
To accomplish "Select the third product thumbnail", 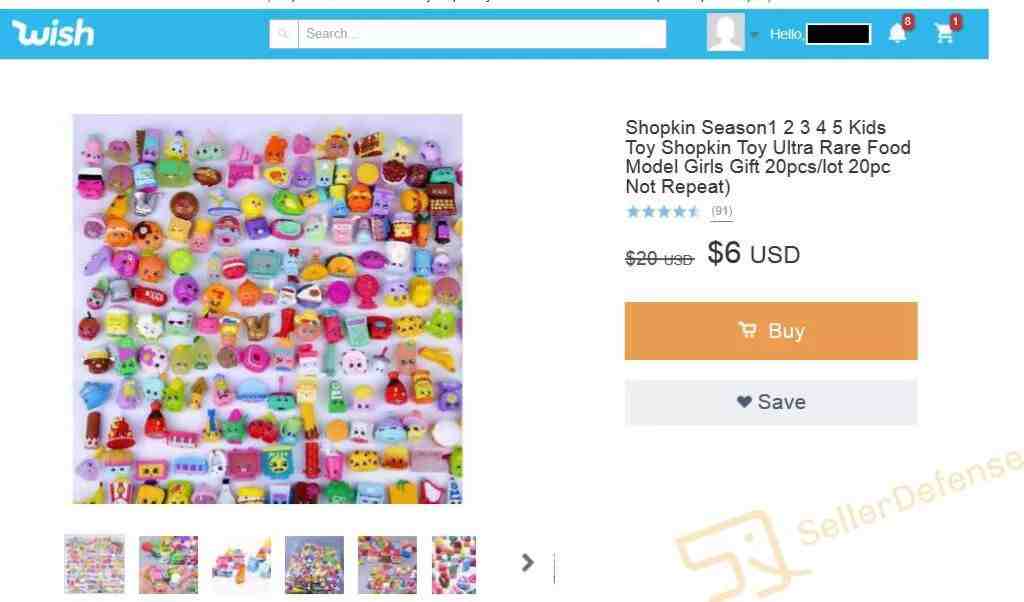I will tap(242, 565).
